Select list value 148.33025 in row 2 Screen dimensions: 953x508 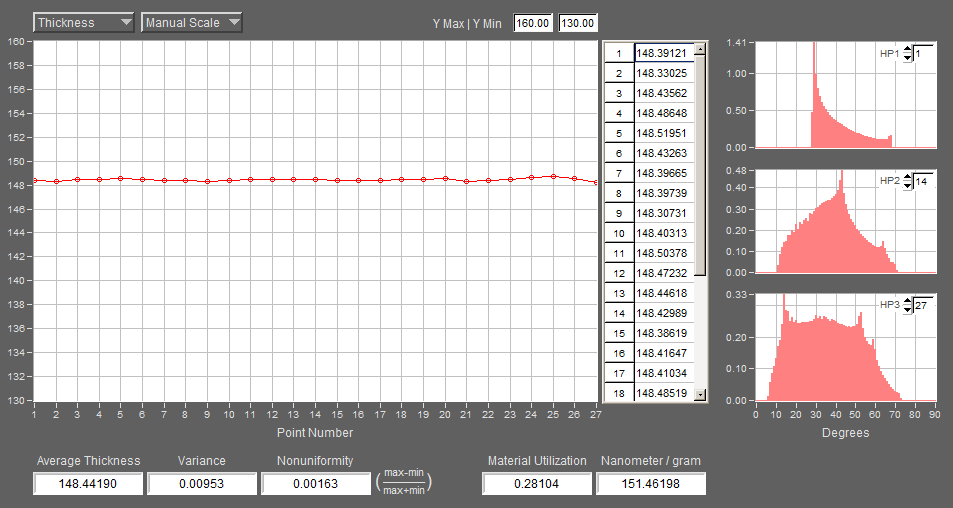pos(664,73)
